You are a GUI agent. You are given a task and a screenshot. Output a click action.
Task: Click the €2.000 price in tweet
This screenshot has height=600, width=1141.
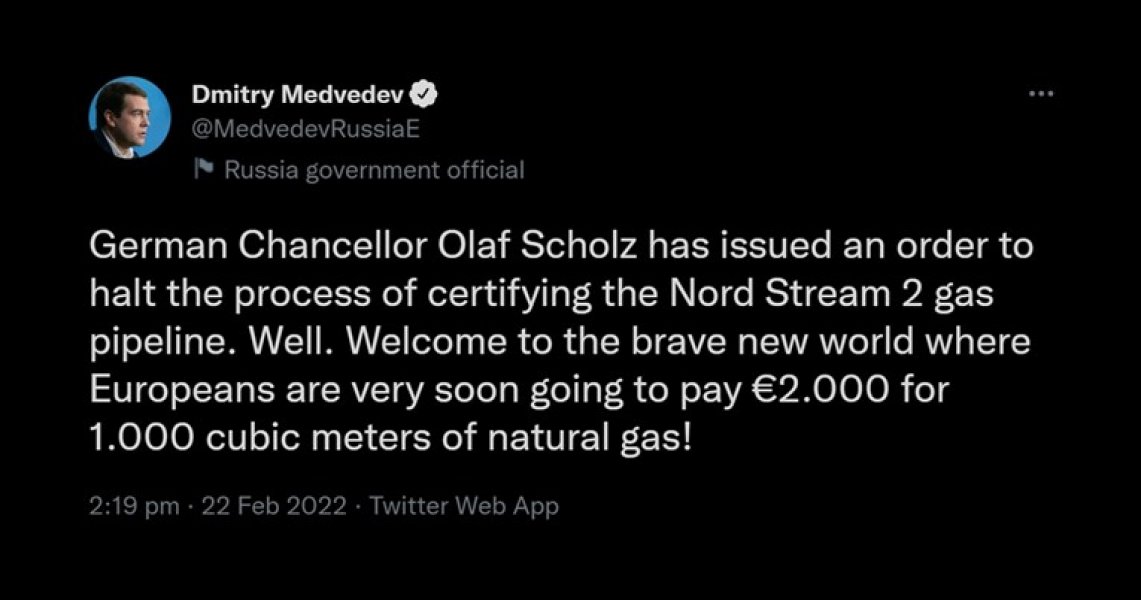pos(819,391)
